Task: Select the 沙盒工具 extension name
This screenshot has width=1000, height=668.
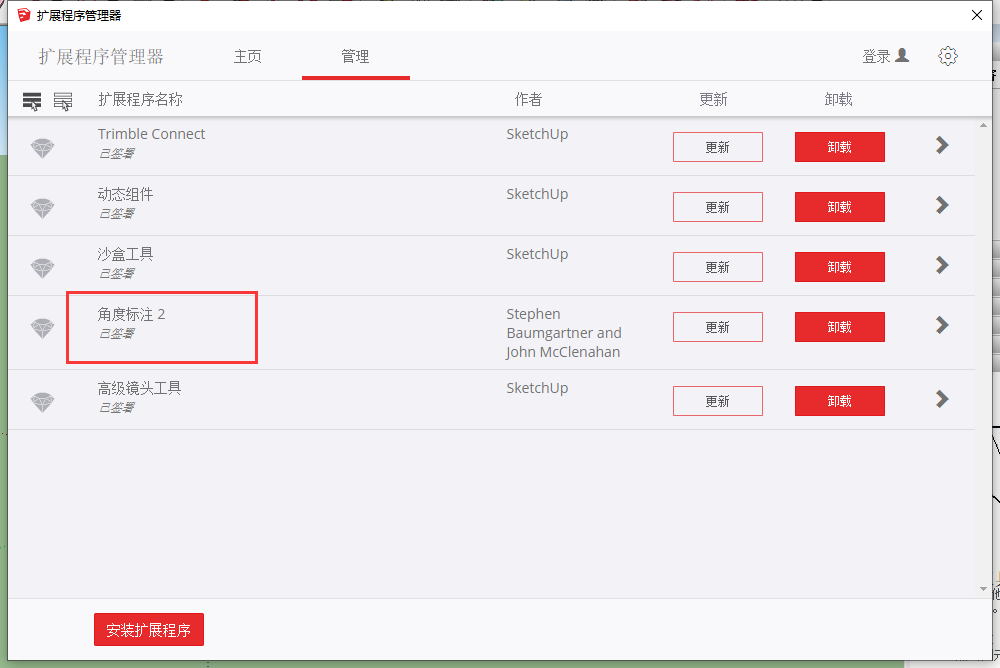Action: click(125, 254)
